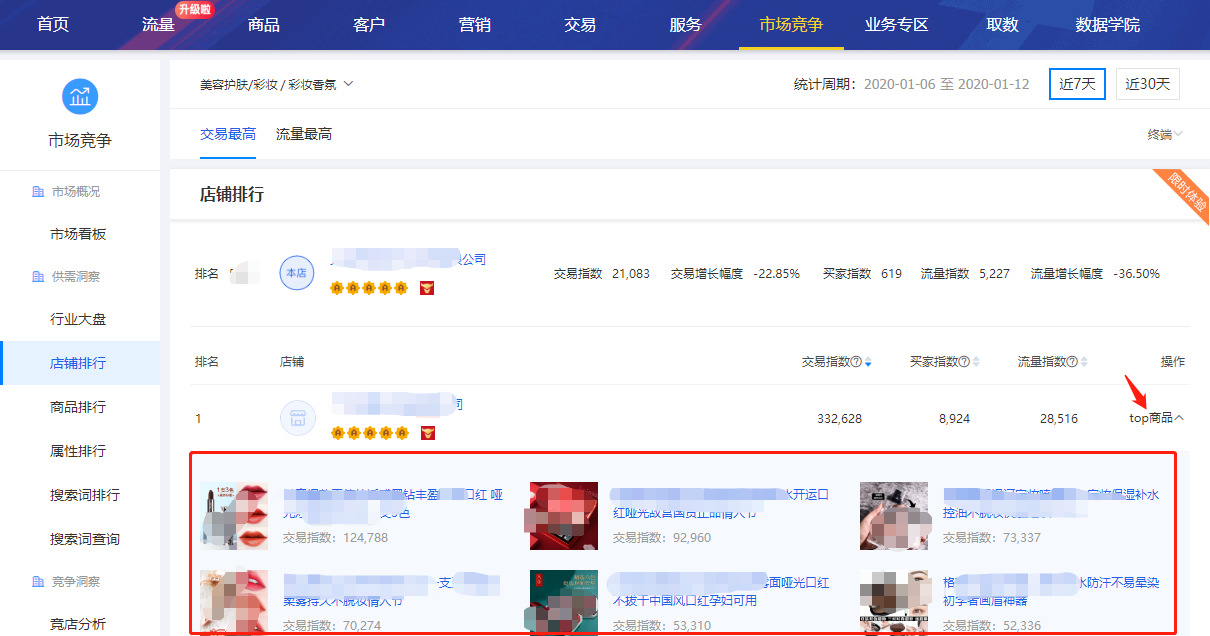The height and width of the screenshot is (636, 1210).
Task: Open 流量 in the top navigation
Action: click(158, 25)
